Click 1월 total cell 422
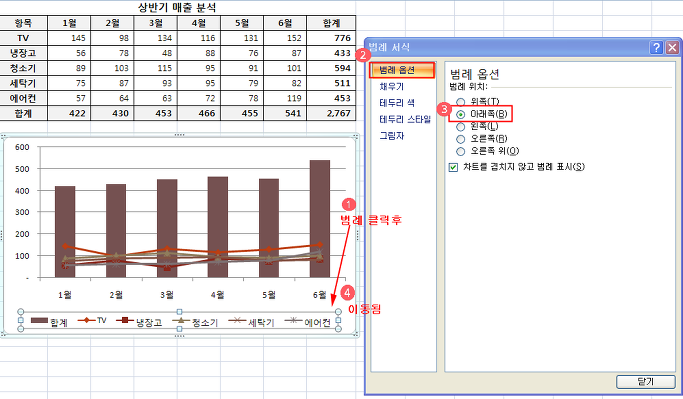The image size is (683, 399). tap(69, 113)
